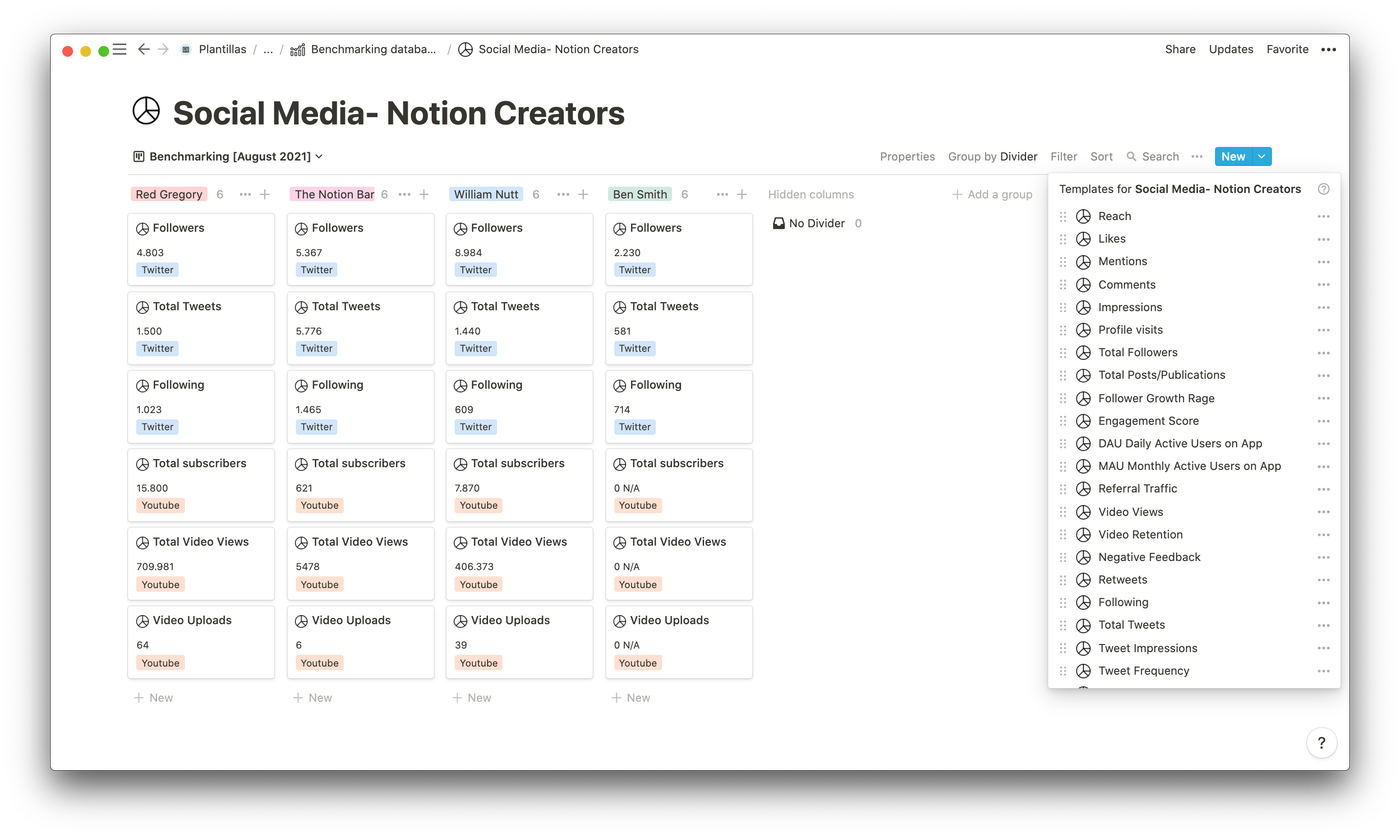Go to Benchmarking database breadcrumb
The height and width of the screenshot is (837, 1400).
(363, 49)
